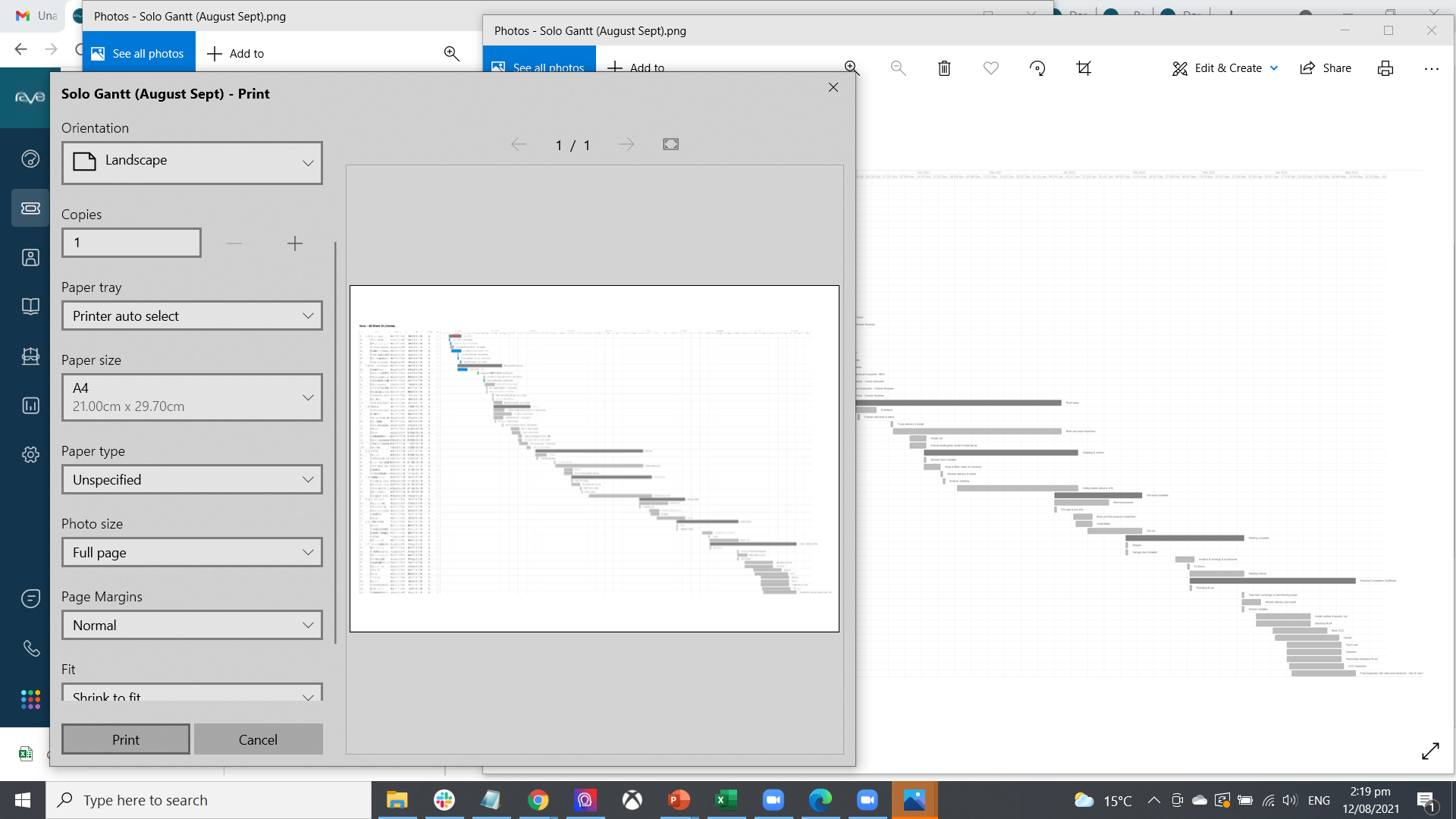Open the See more ellipsis menu
Screen dimensions: 1456x819
[1432, 68]
